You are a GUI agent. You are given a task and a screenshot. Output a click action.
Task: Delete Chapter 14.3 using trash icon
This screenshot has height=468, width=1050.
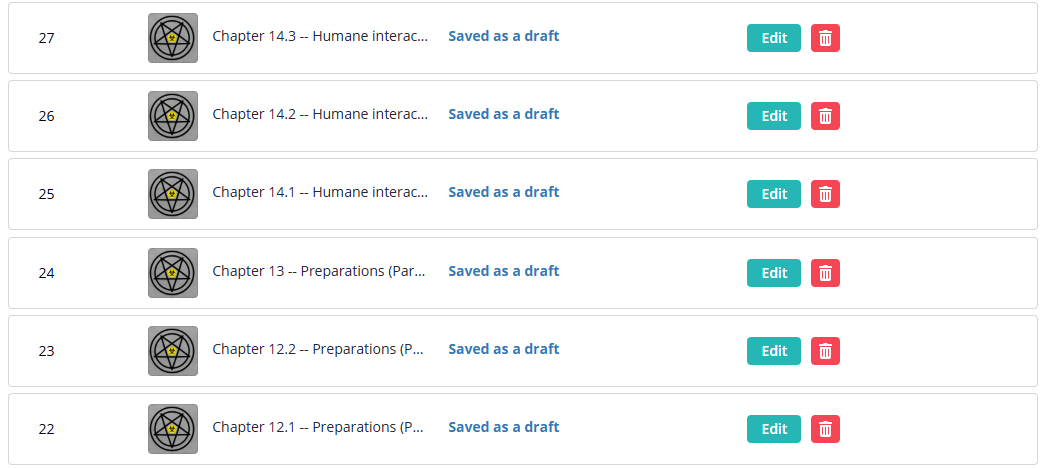pos(825,38)
